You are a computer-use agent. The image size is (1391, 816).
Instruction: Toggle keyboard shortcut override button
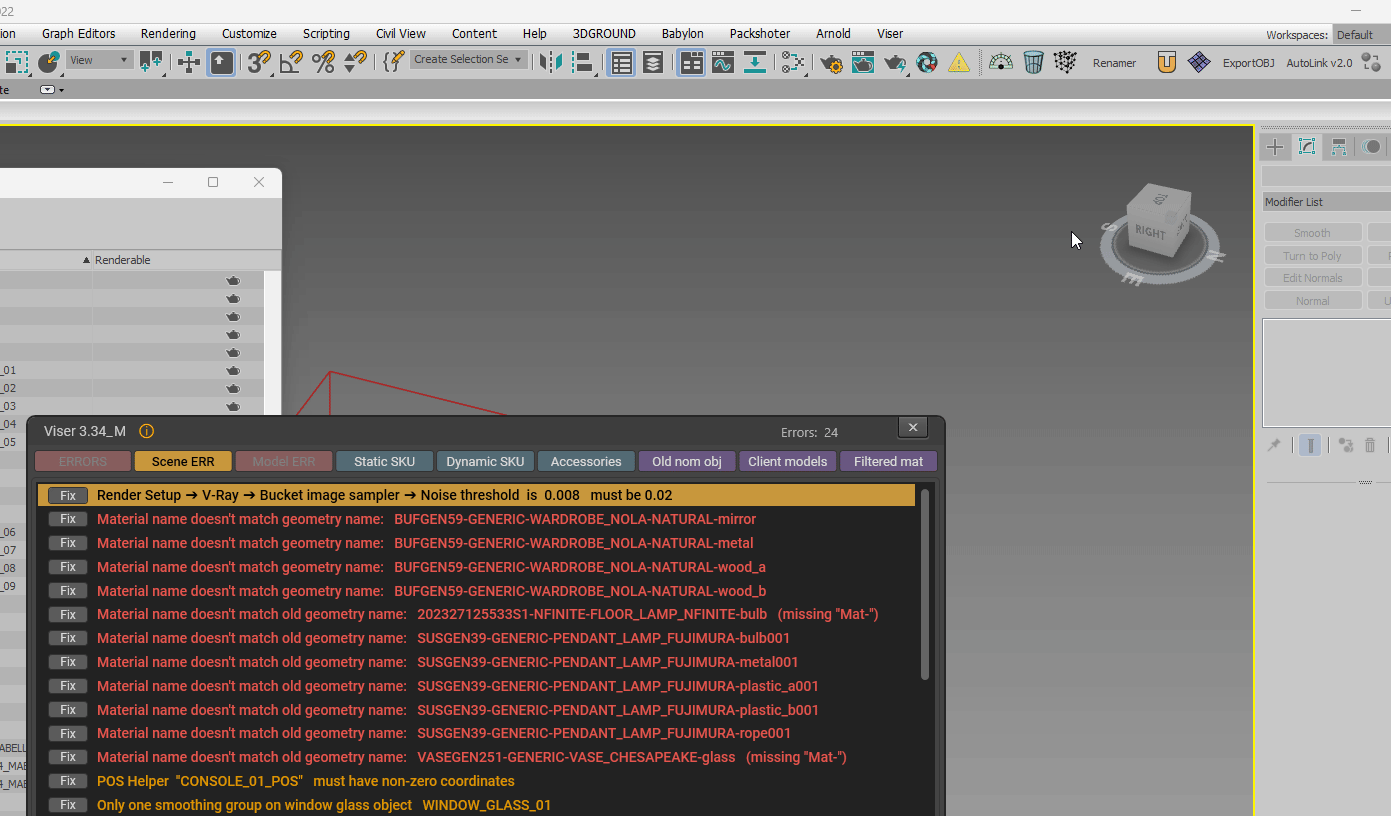tap(221, 62)
